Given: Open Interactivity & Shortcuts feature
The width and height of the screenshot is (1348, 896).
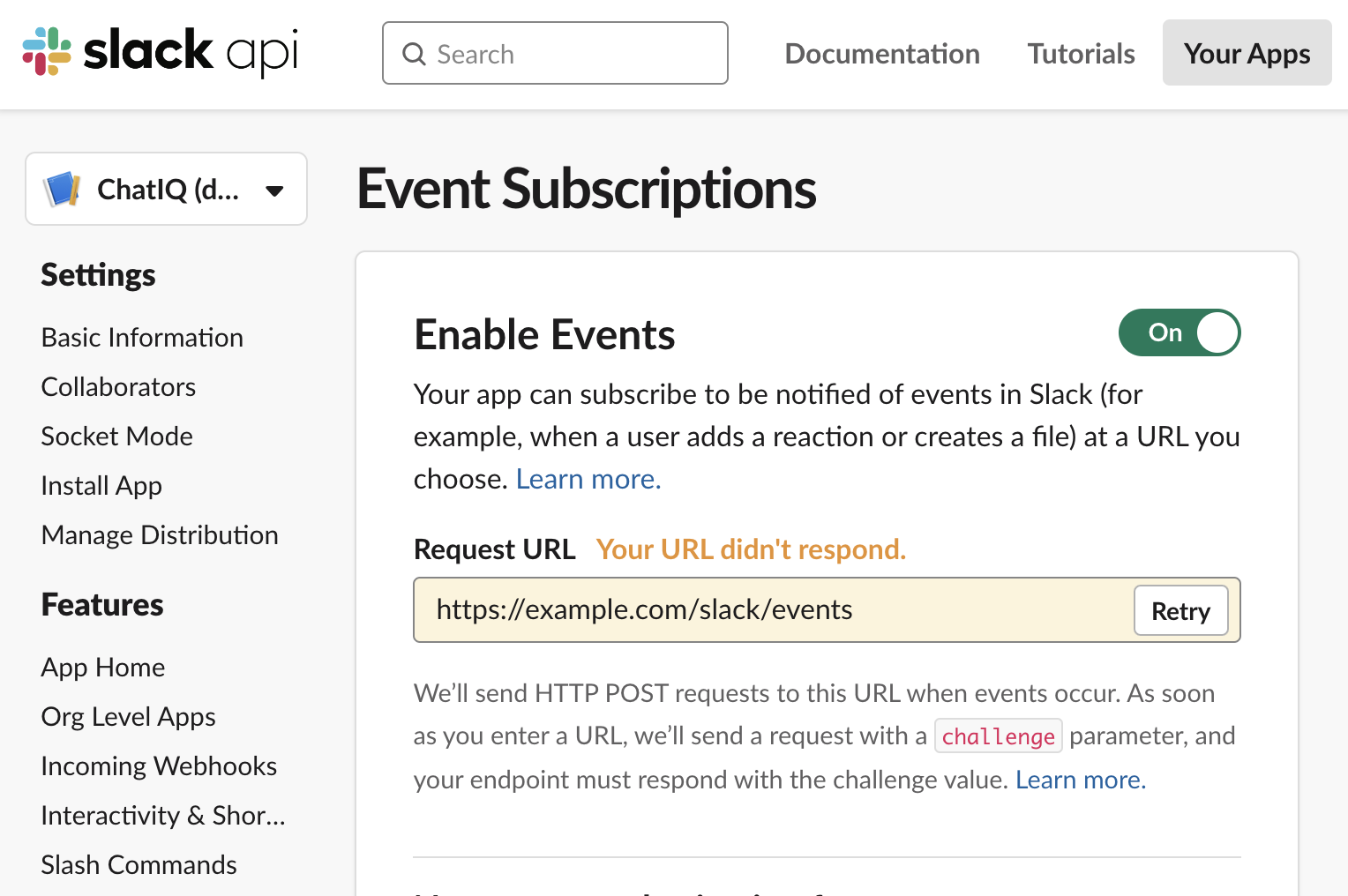Looking at the screenshot, I should pos(163,816).
